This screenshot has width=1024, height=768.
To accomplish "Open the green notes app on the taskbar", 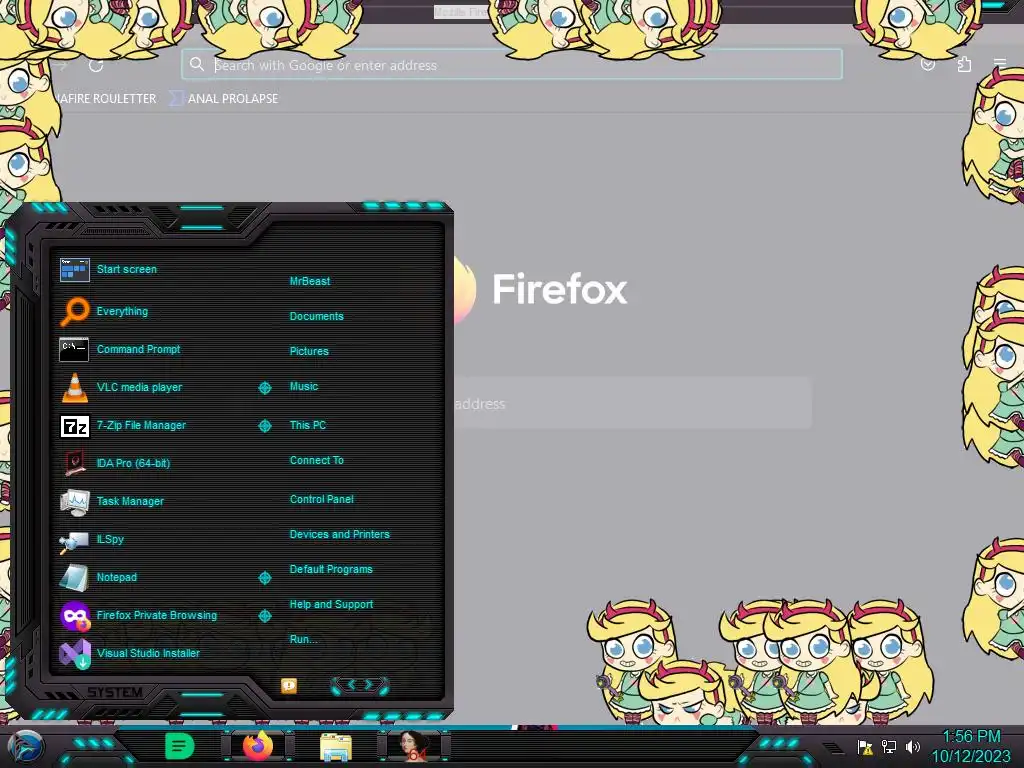I will [179, 746].
